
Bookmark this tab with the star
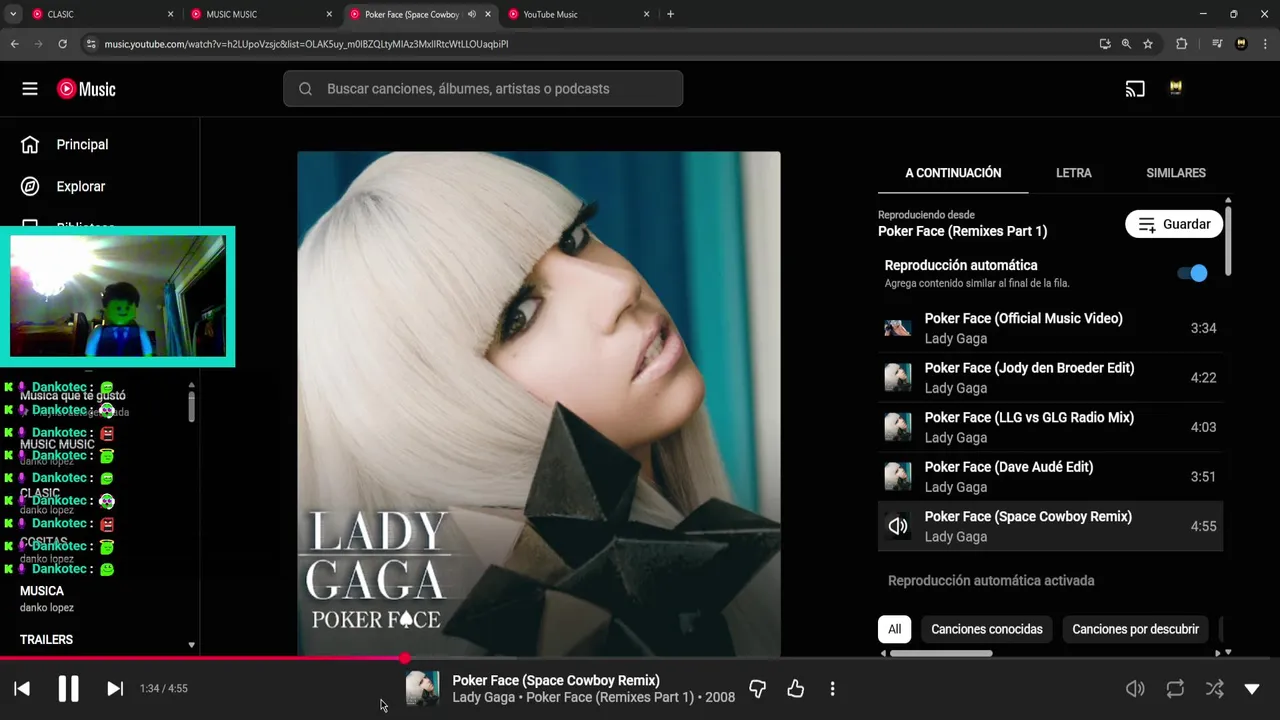1148,44
